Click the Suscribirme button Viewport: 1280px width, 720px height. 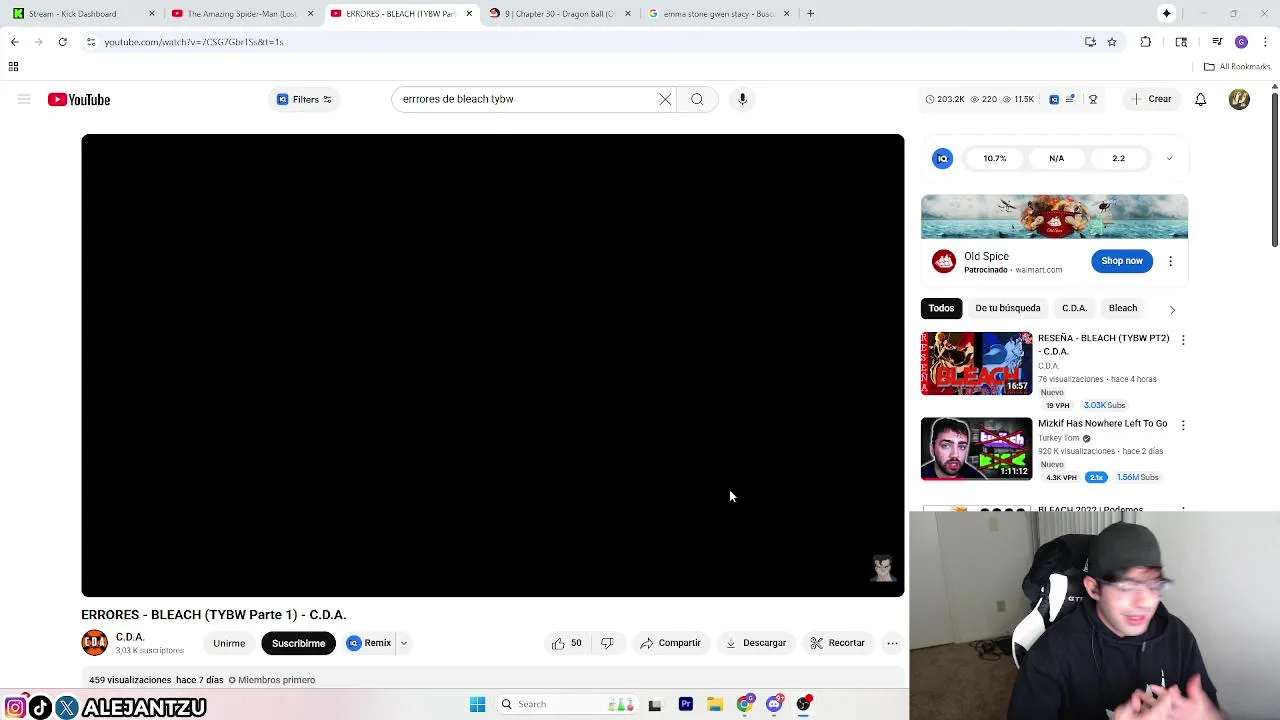tap(298, 643)
